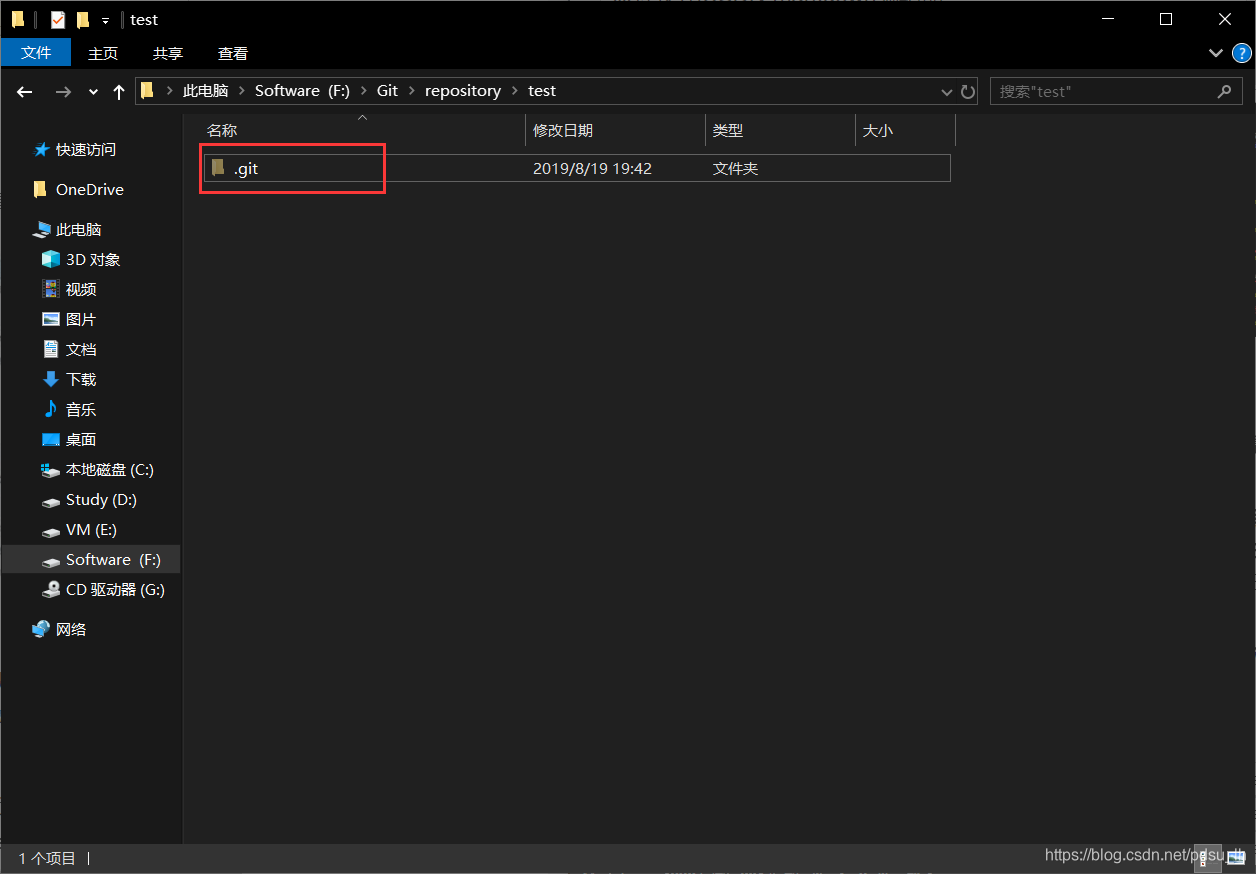Open VM (E:) drive in navigation pane
The width and height of the screenshot is (1256, 874).
click(x=91, y=529)
